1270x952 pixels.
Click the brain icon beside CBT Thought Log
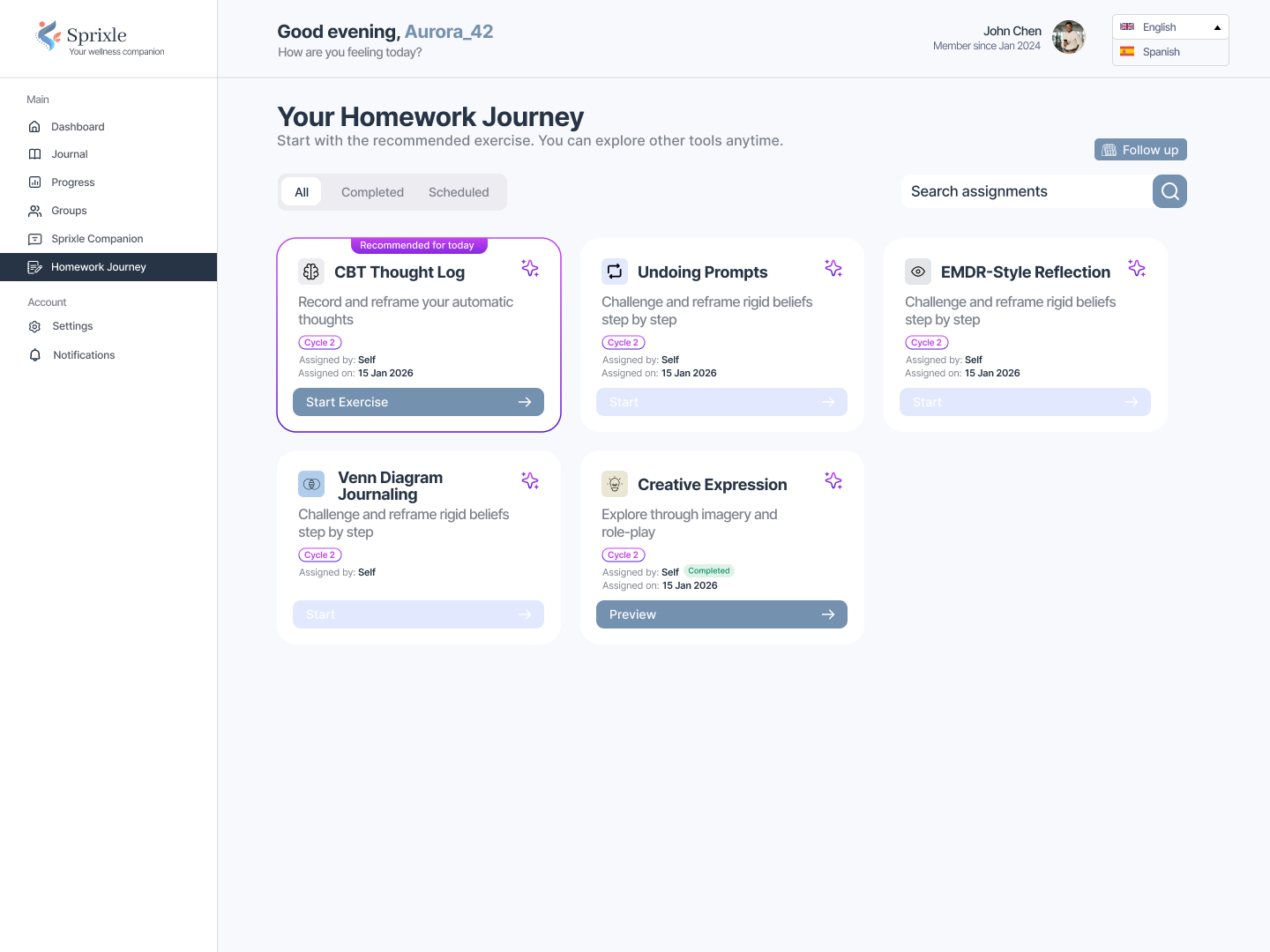pyautogui.click(x=311, y=271)
